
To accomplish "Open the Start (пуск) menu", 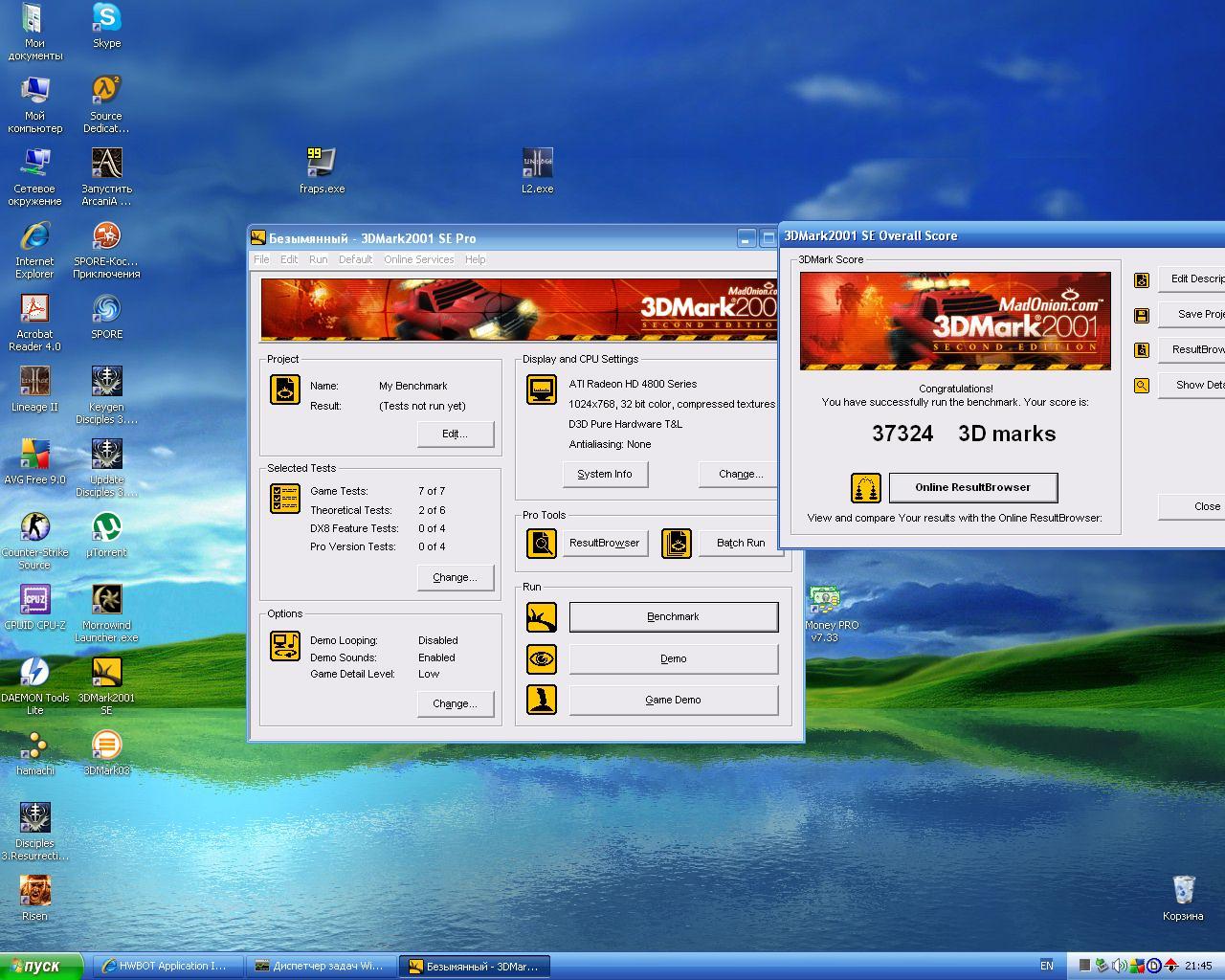I will tap(42, 967).
